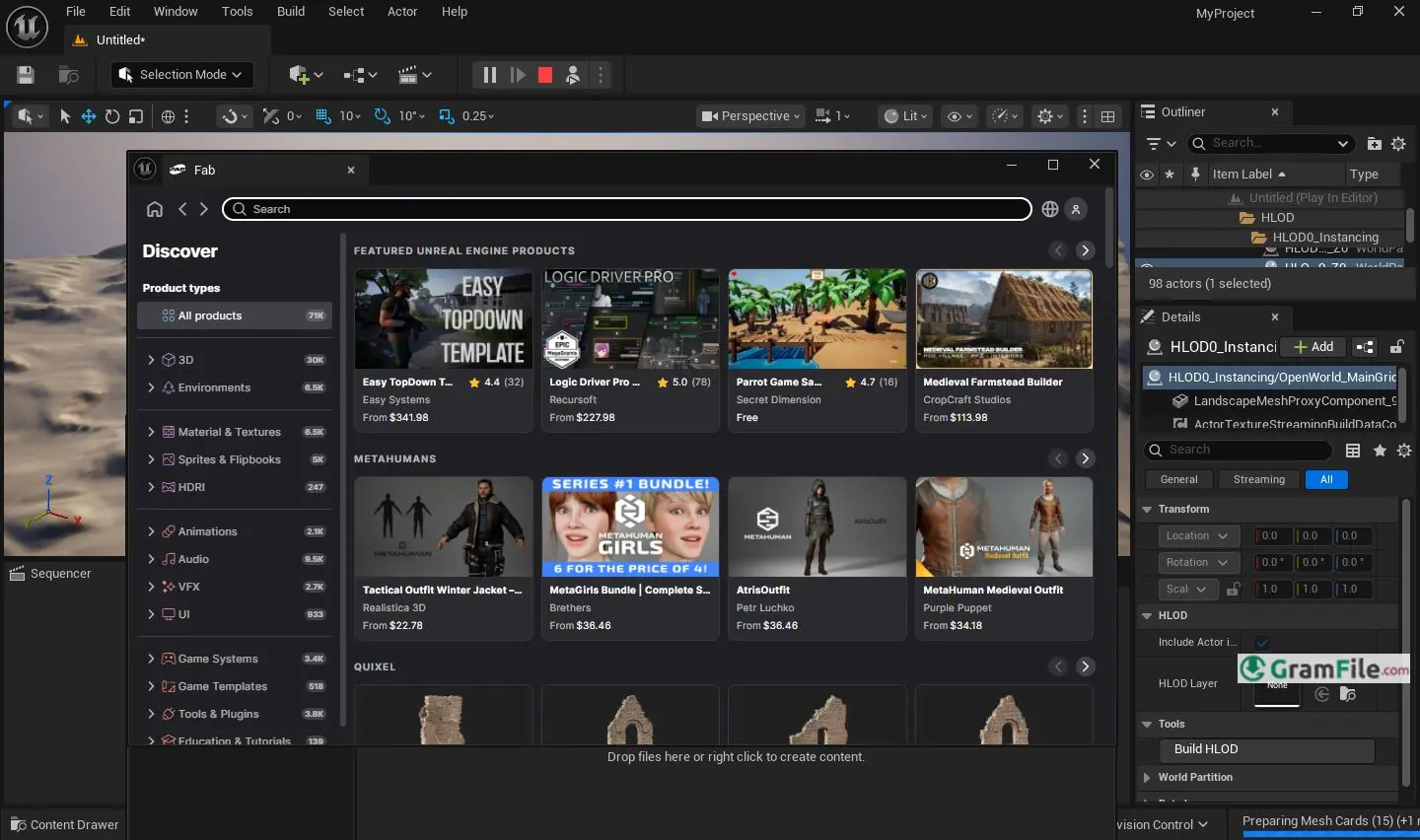Image resolution: width=1420 pixels, height=840 pixels.
Task: Click the Save level disk icon
Action: 26,75
